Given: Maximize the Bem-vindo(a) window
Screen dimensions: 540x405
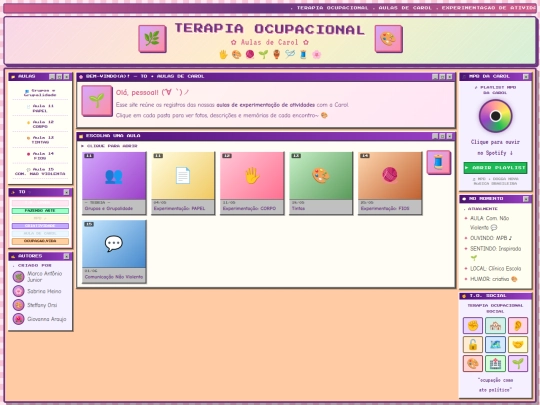Looking at the screenshot, I should click(x=442, y=76).
